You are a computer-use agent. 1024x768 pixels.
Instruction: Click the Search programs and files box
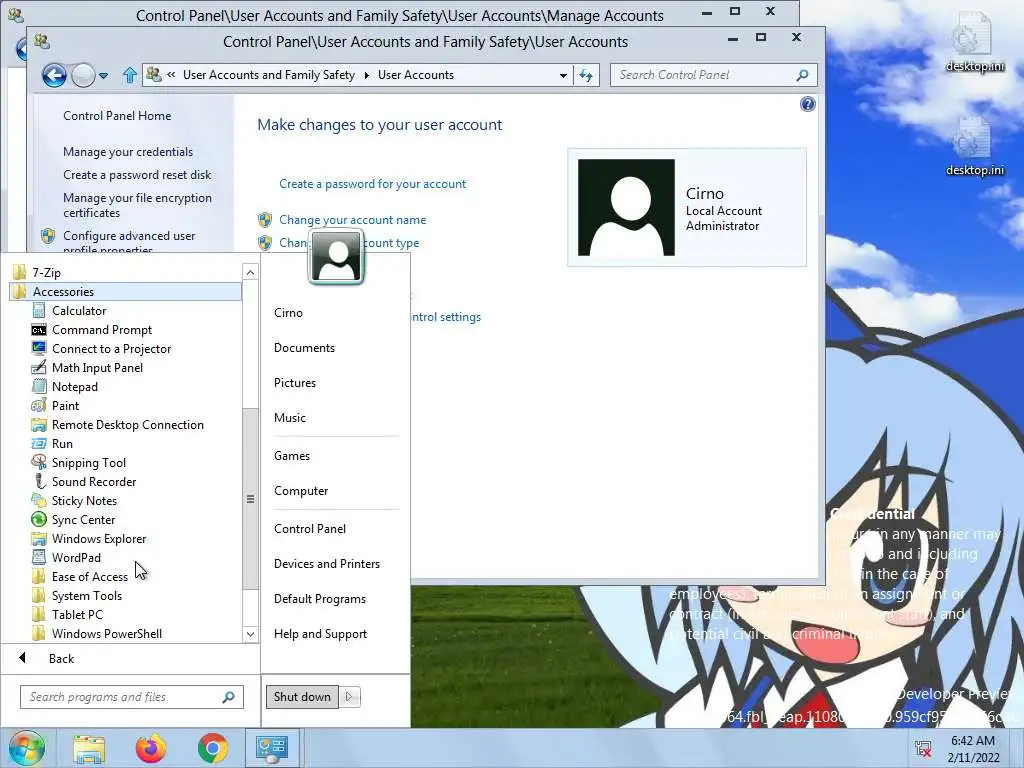[132, 697]
